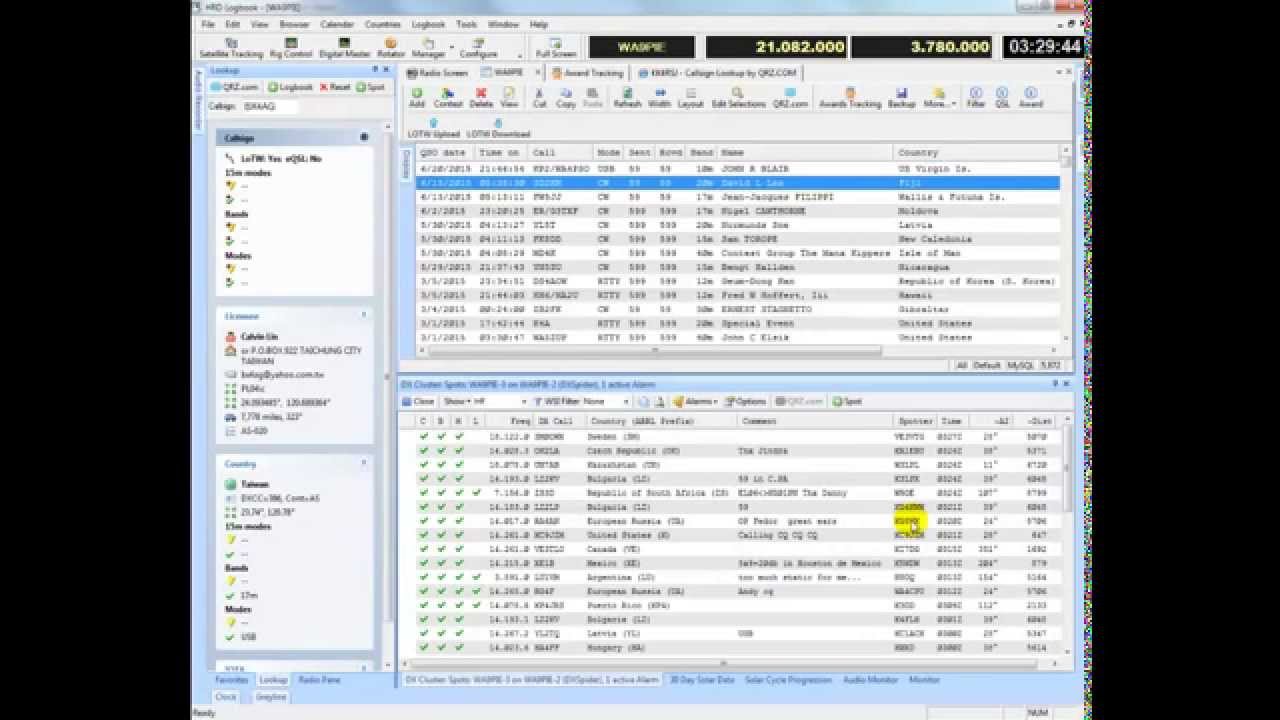
Task: Click the 21.082.000 frequency display
Action: click(x=776, y=47)
